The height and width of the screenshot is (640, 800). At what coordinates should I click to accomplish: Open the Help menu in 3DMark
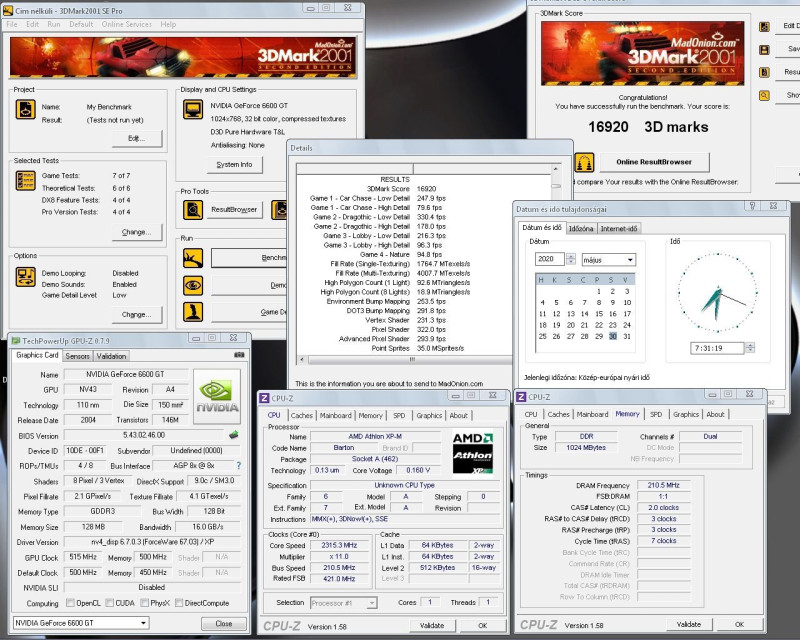[x=168, y=24]
